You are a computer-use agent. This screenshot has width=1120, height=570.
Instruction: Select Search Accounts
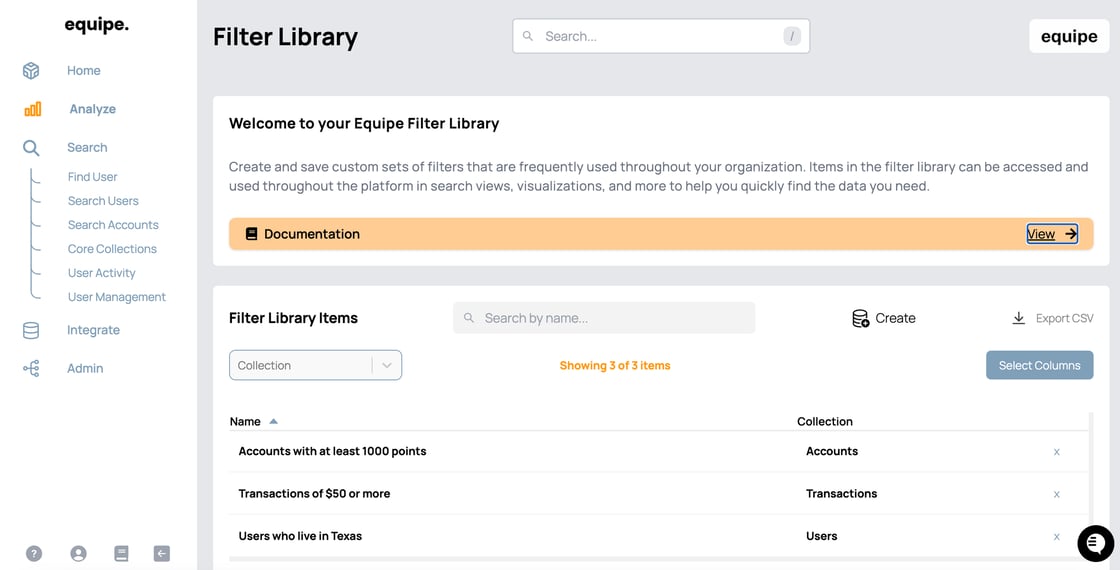click(113, 225)
